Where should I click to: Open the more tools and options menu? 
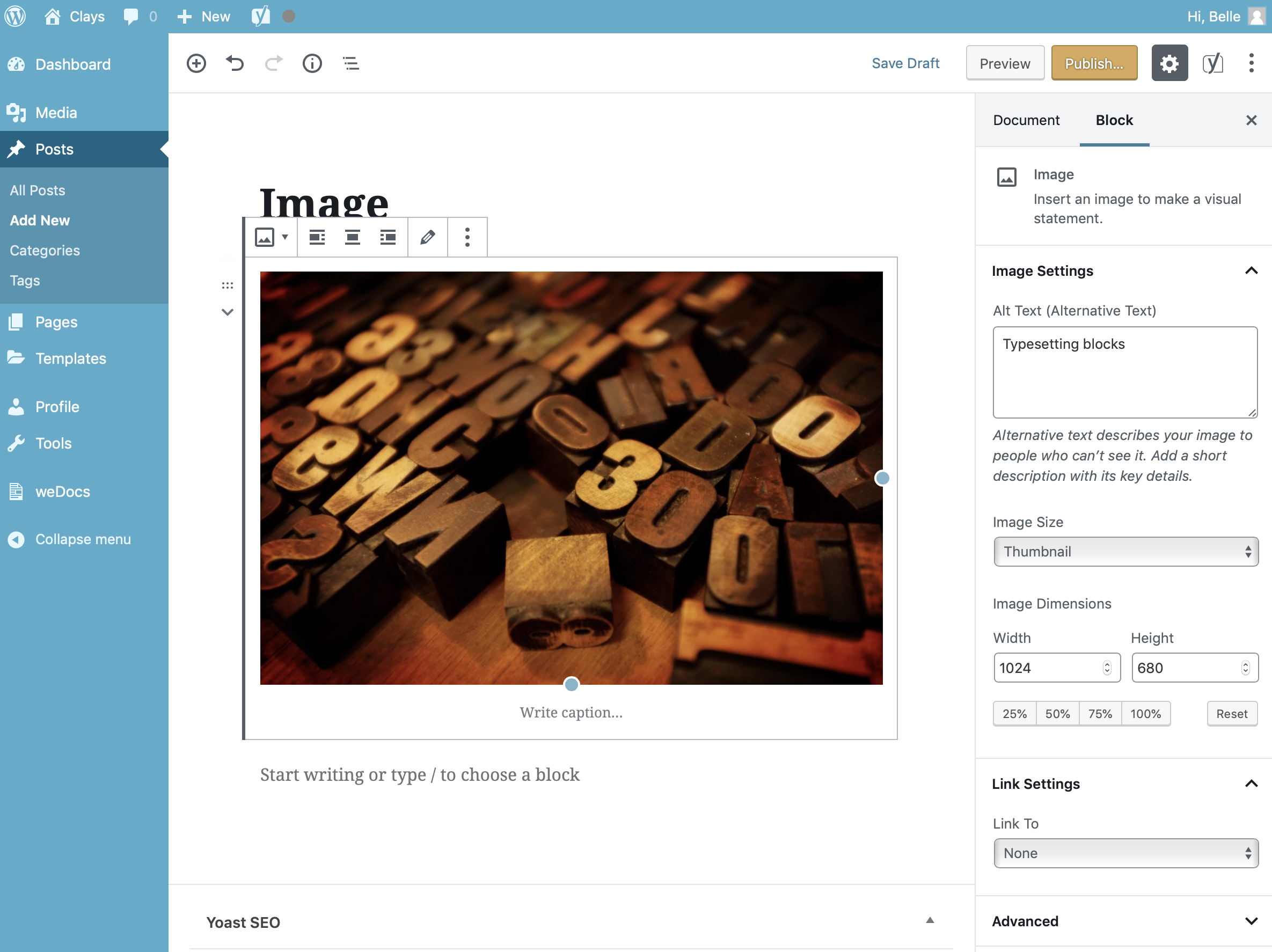pyautogui.click(x=1251, y=63)
